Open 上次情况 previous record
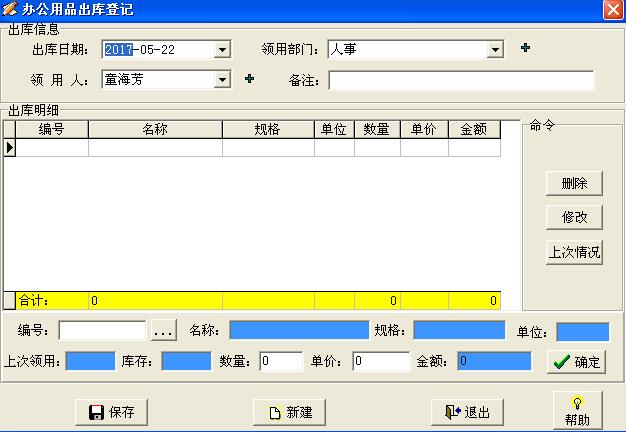 [574, 252]
